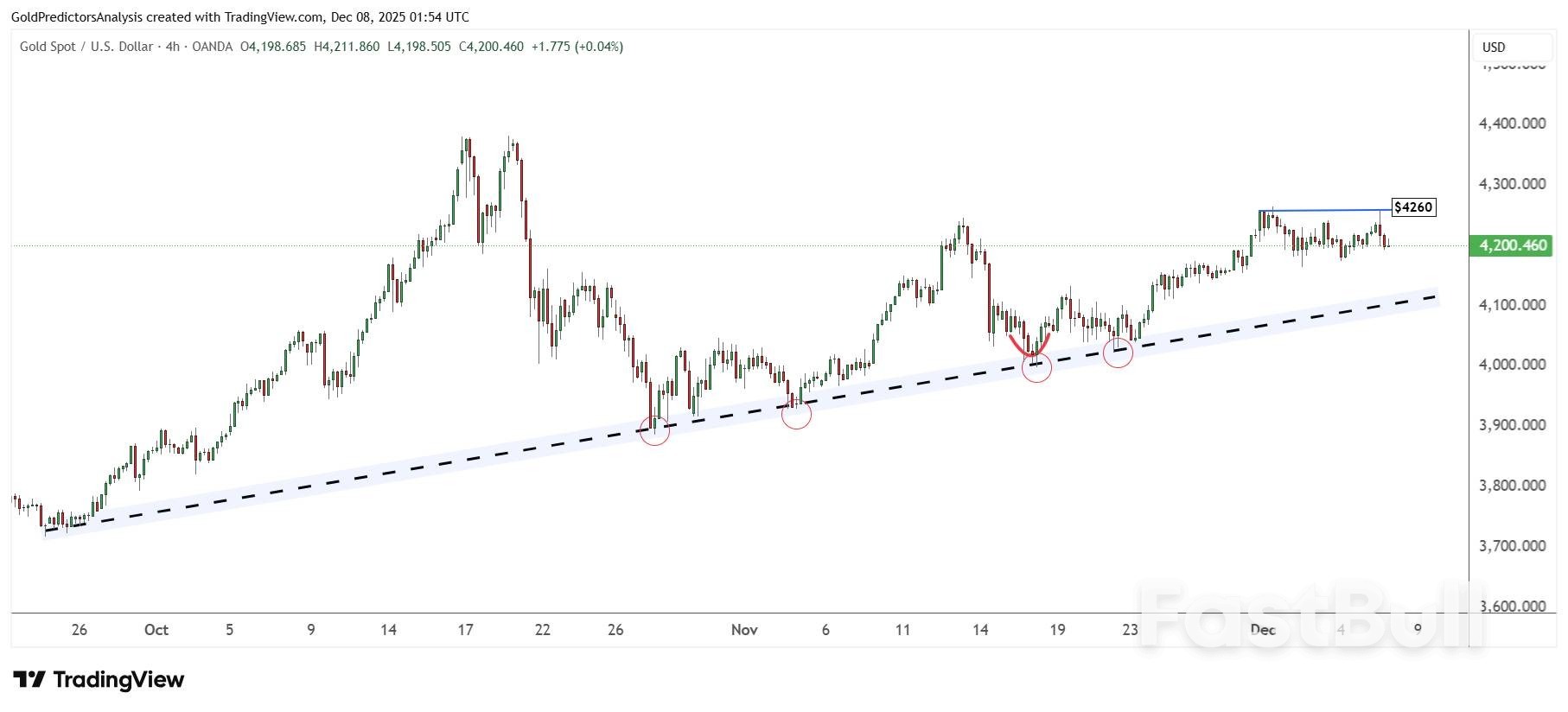Select the blue horizontal resistance line
The height and width of the screenshot is (712, 1568).
pos(1323,210)
